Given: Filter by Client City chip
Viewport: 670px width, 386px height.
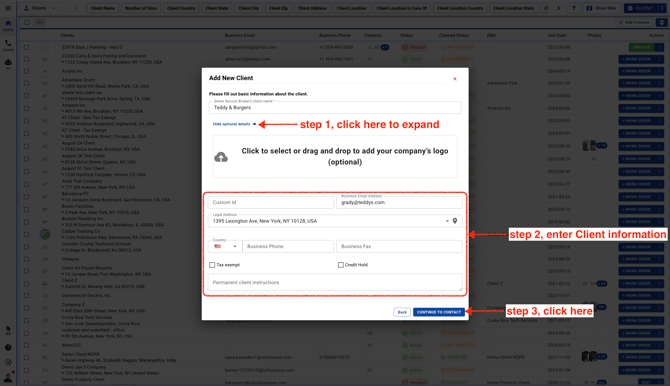Looking at the screenshot, I should pyautogui.click(x=249, y=8).
